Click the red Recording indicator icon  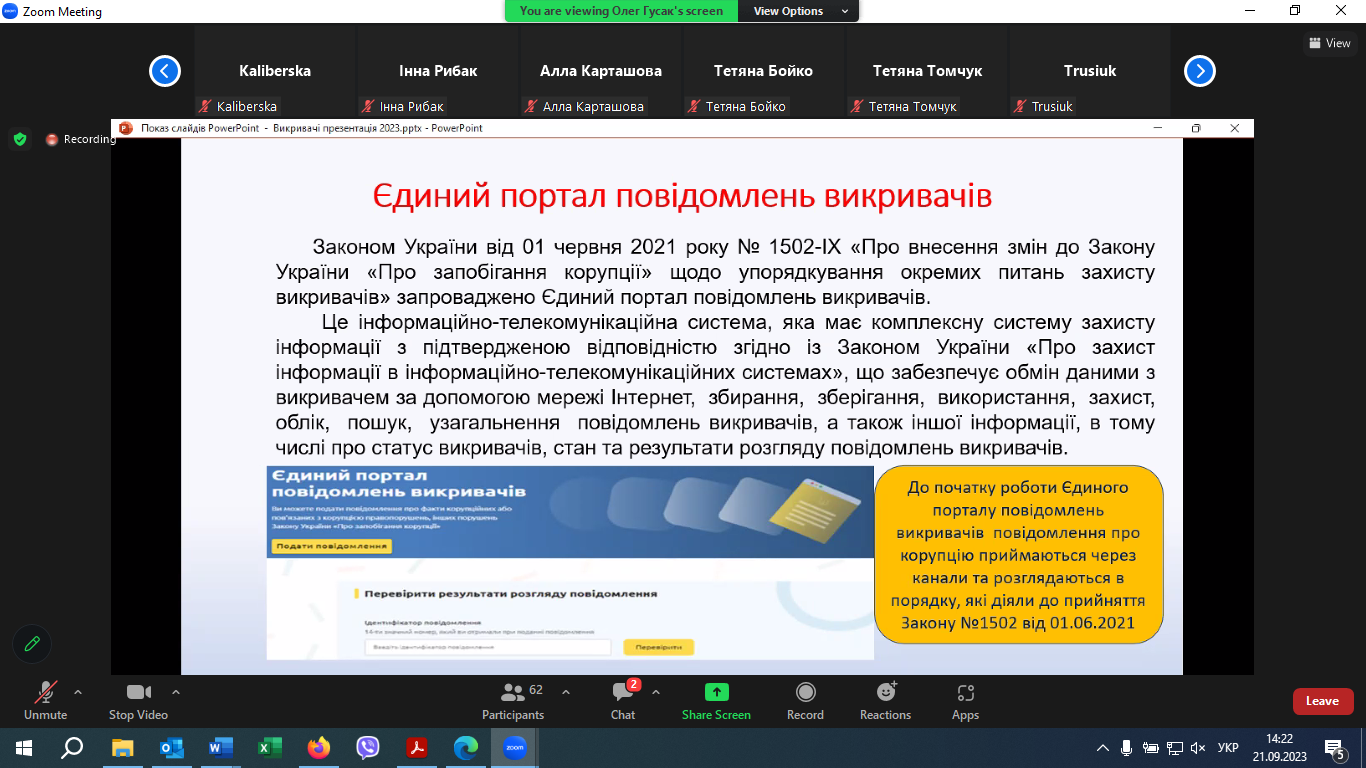click(x=52, y=140)
